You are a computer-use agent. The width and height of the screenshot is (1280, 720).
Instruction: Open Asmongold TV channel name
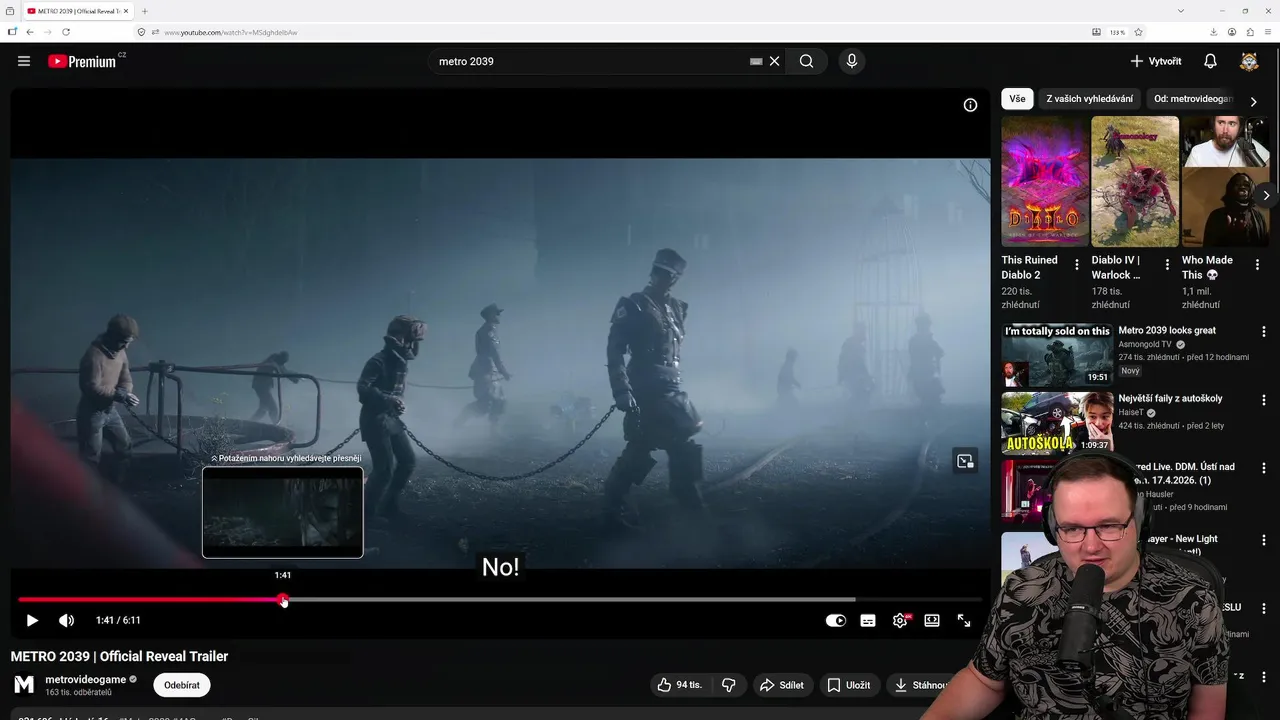1145,344
